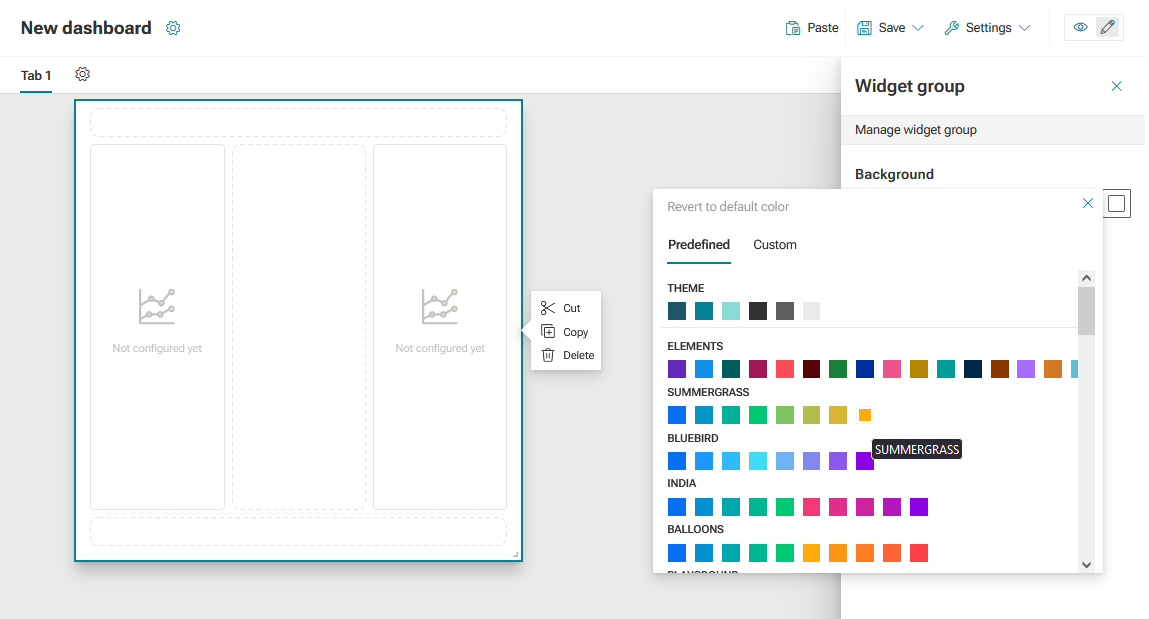Pick the pink ELEMENTS swatch
1149x619 pixels.
pos(892,368)
